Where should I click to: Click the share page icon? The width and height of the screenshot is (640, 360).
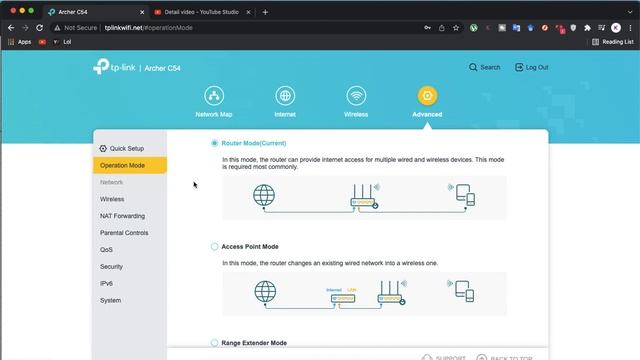coord(442,28)
